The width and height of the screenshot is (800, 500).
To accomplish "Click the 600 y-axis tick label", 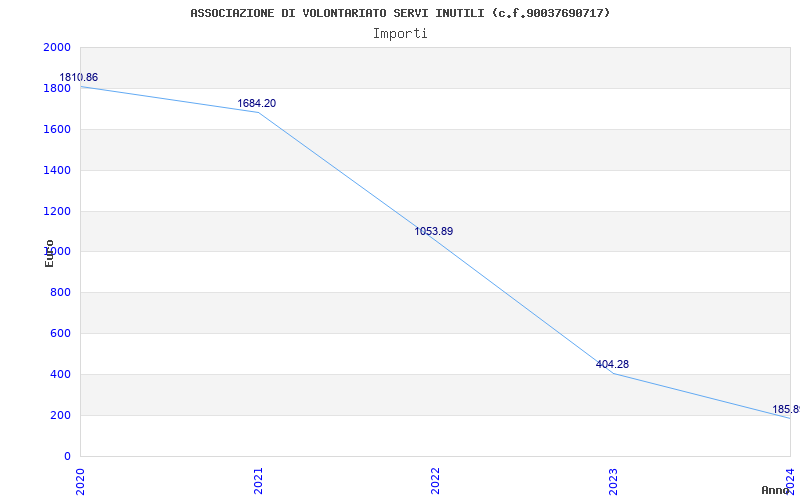I will (60, 334).
